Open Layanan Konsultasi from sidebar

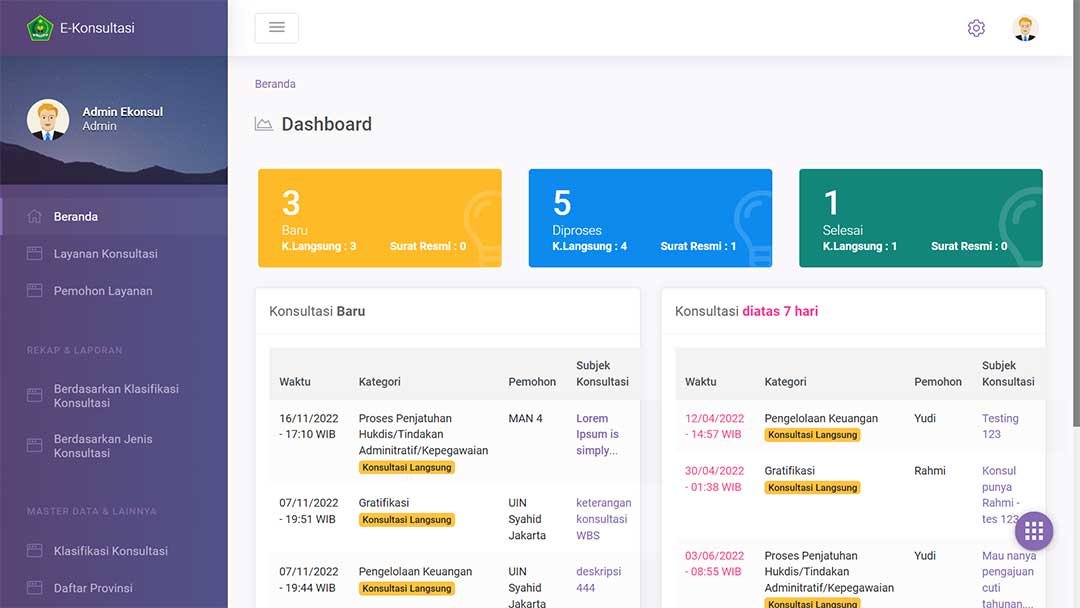tap(105, 254)
